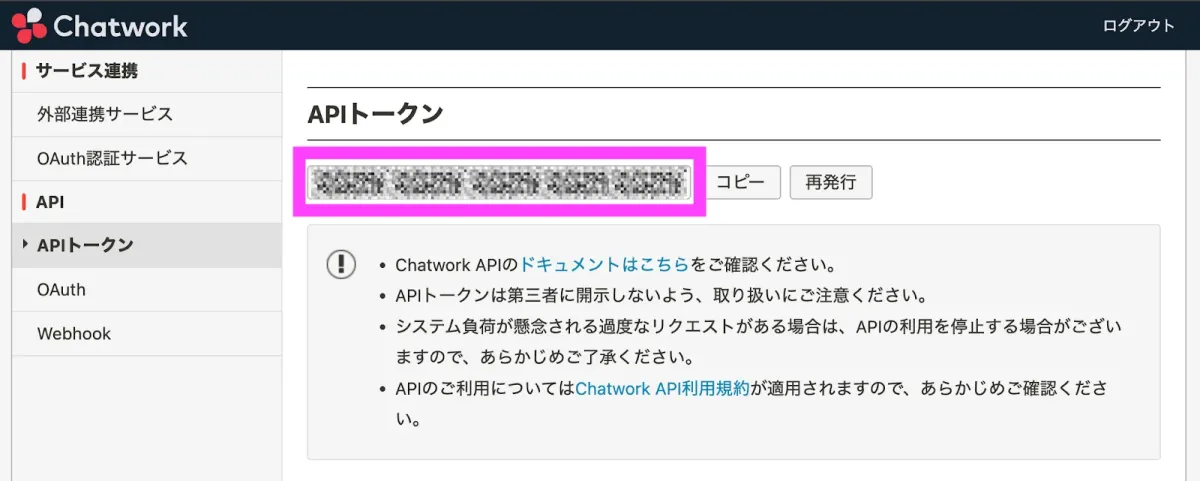
Task: Open the ドキュメントはこちら documentation link
Action: [x=605, y=265]
